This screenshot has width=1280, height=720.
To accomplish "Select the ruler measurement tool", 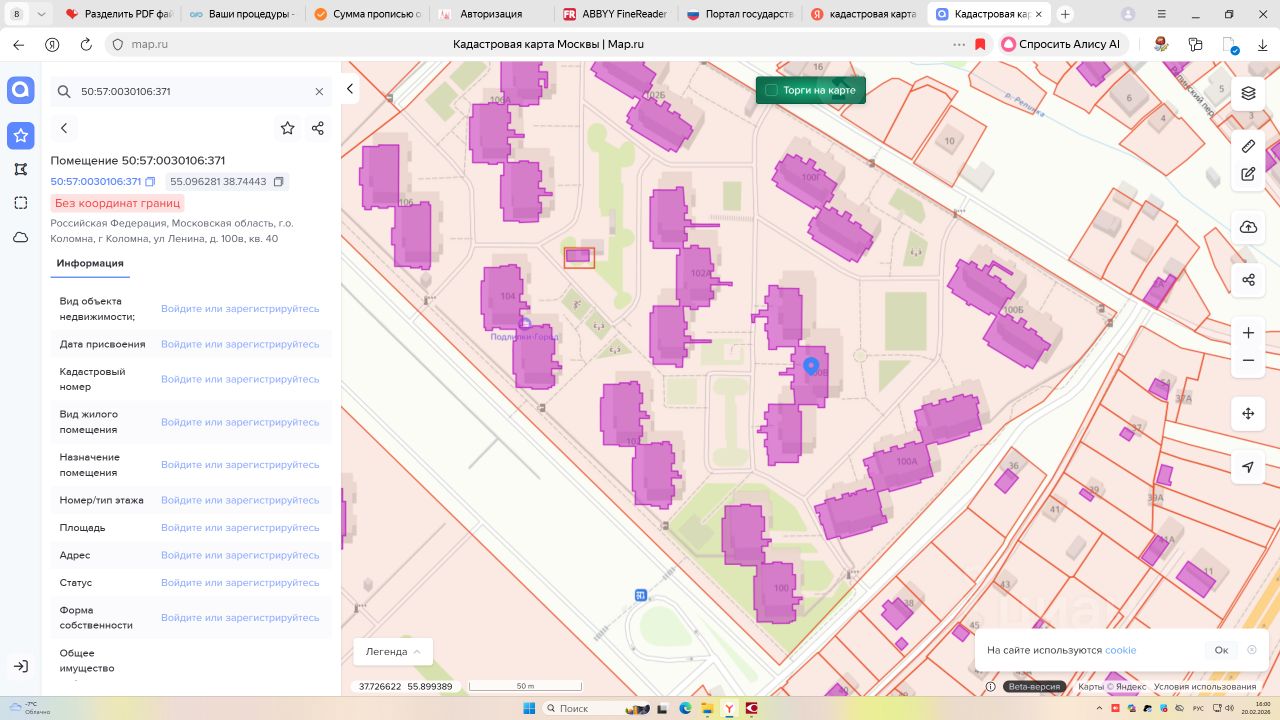I will click(x=1248, y=146).
